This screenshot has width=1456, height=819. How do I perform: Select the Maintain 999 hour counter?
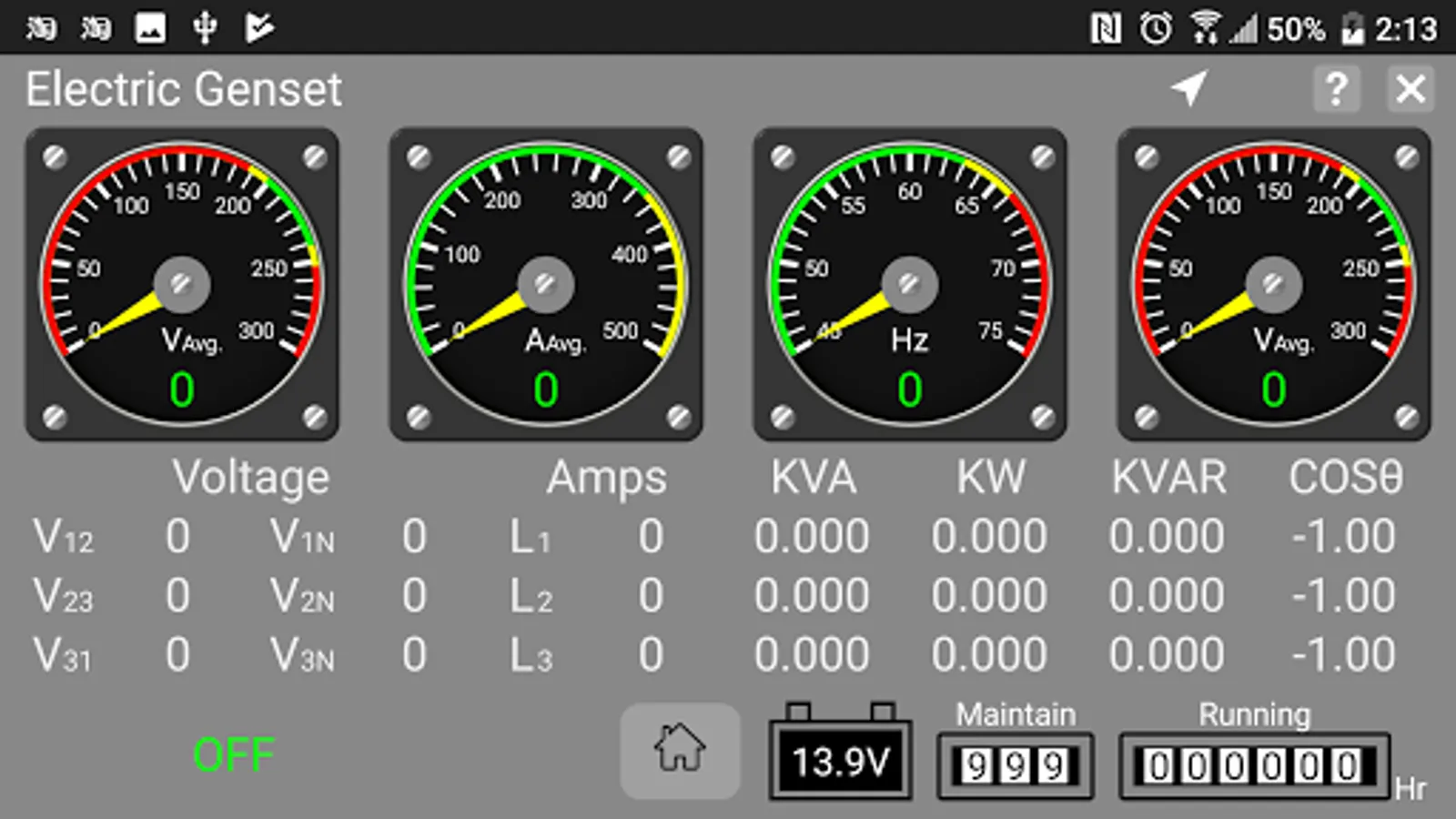coord(1016,766)
